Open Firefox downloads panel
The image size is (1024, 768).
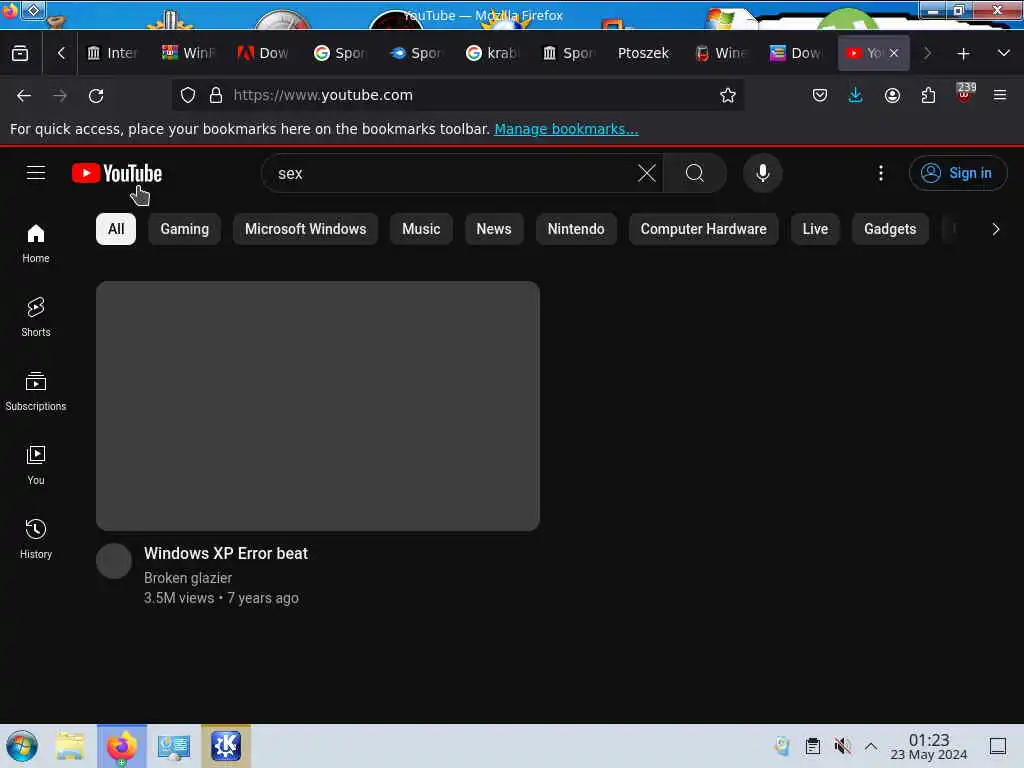coord(856,96)
